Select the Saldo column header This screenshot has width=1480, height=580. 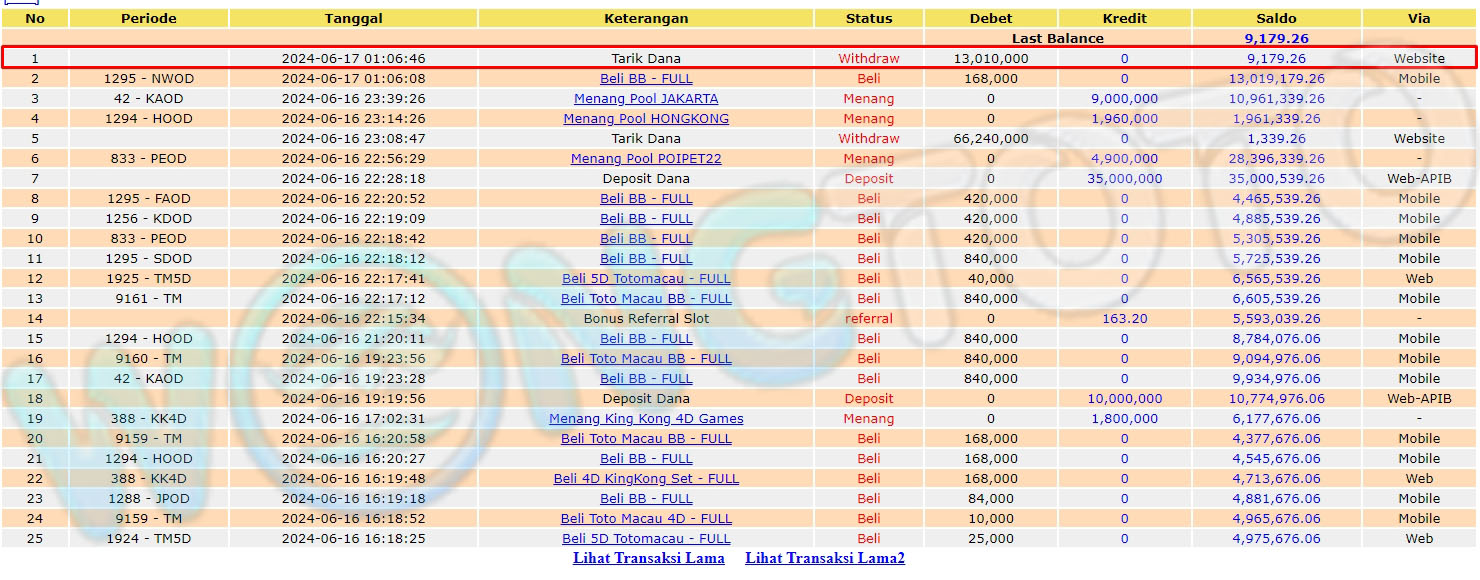pyautogui.click(x=1276, y=18)
